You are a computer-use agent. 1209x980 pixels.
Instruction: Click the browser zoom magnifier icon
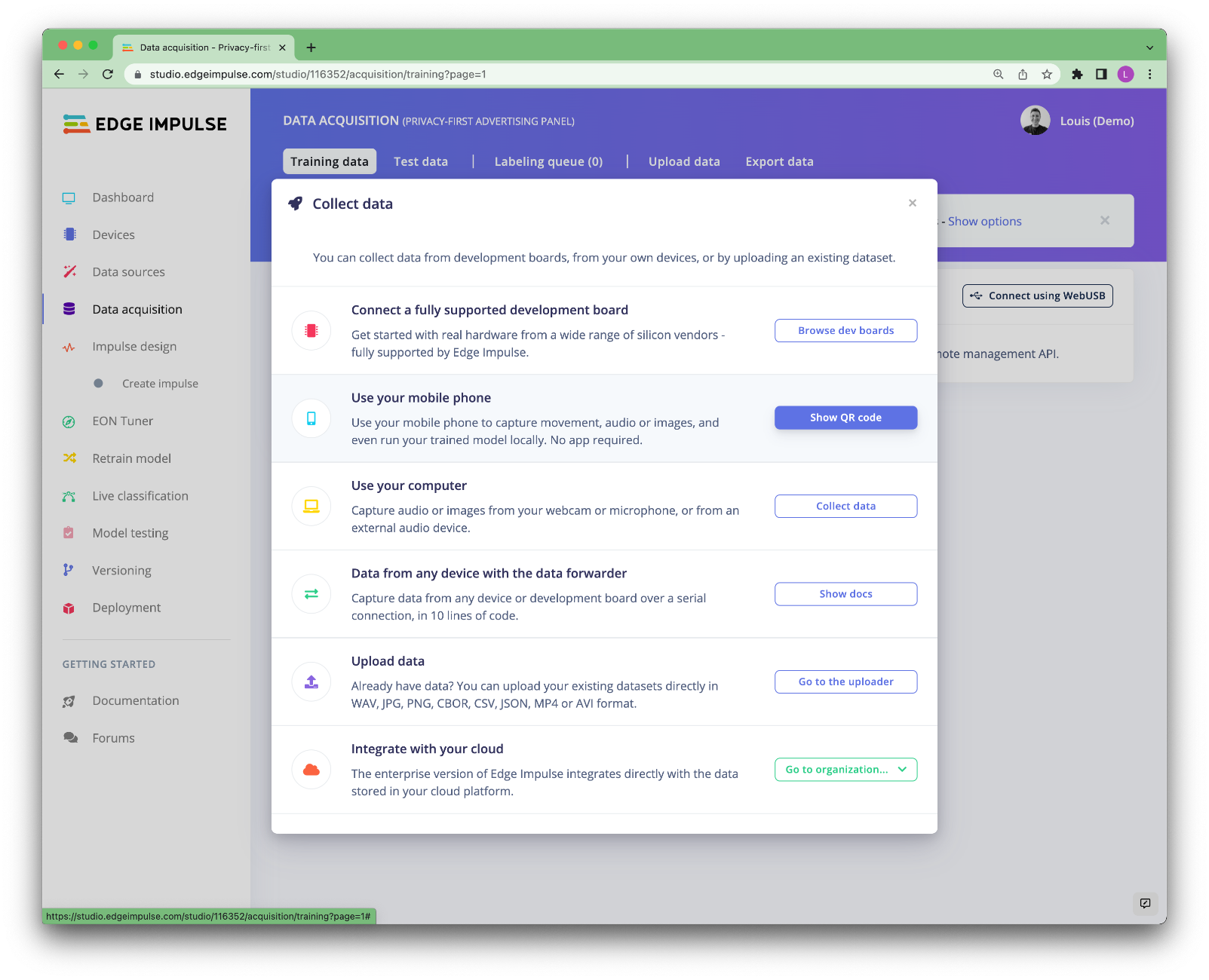[x=998, y=74]
